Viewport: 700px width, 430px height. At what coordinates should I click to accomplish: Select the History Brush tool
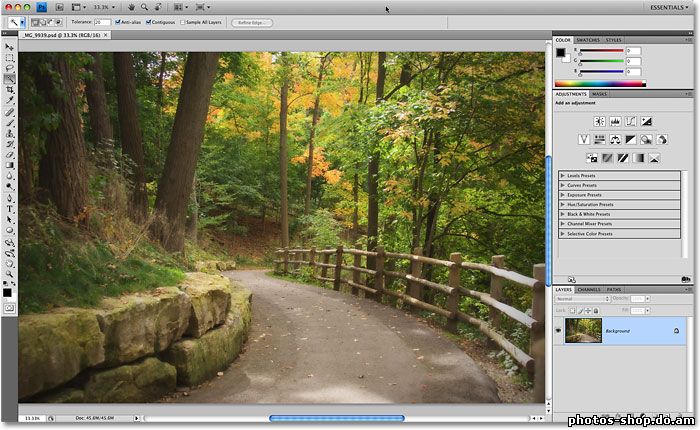pos(9,144)
